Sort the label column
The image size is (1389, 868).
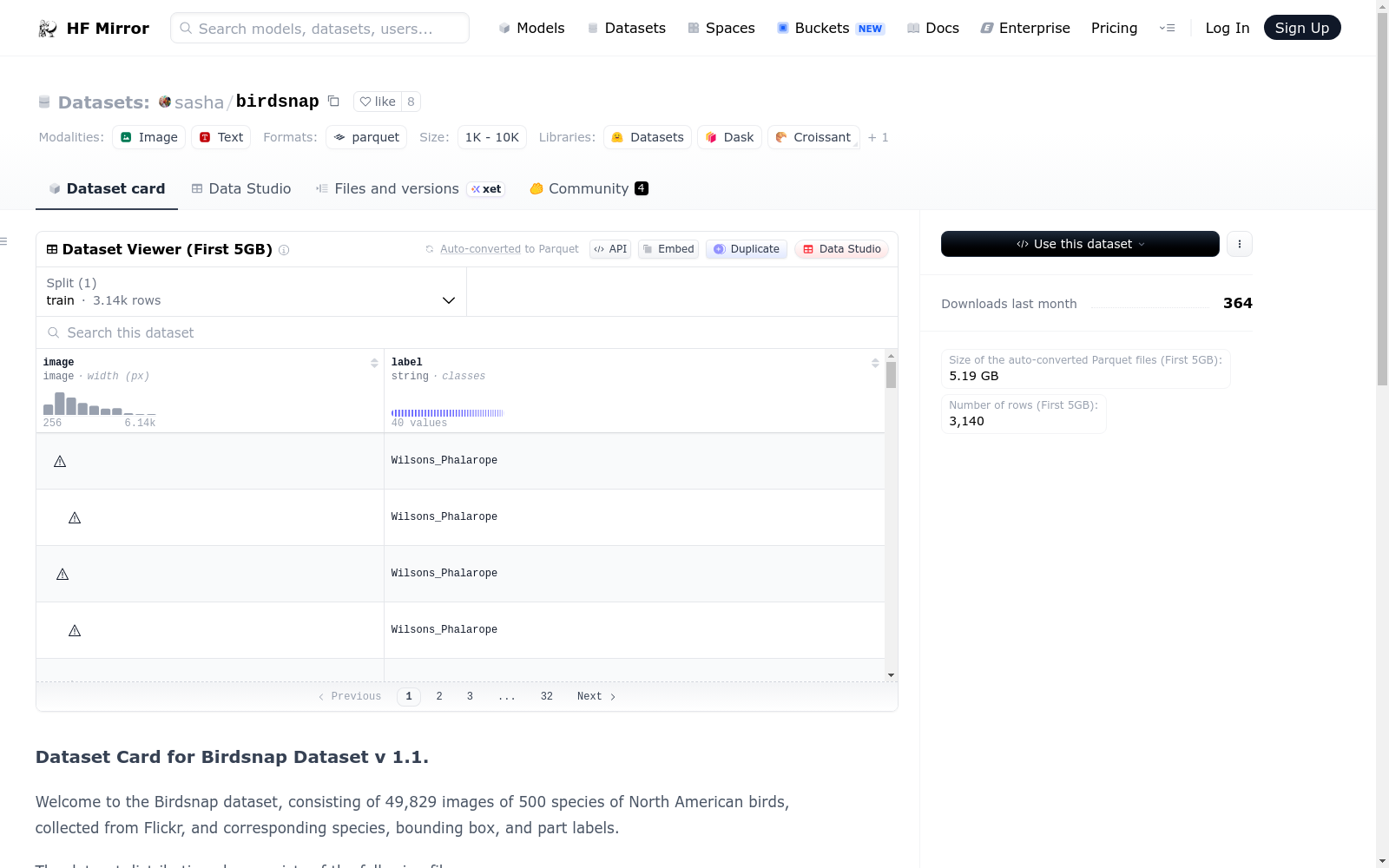coord(875,363)
